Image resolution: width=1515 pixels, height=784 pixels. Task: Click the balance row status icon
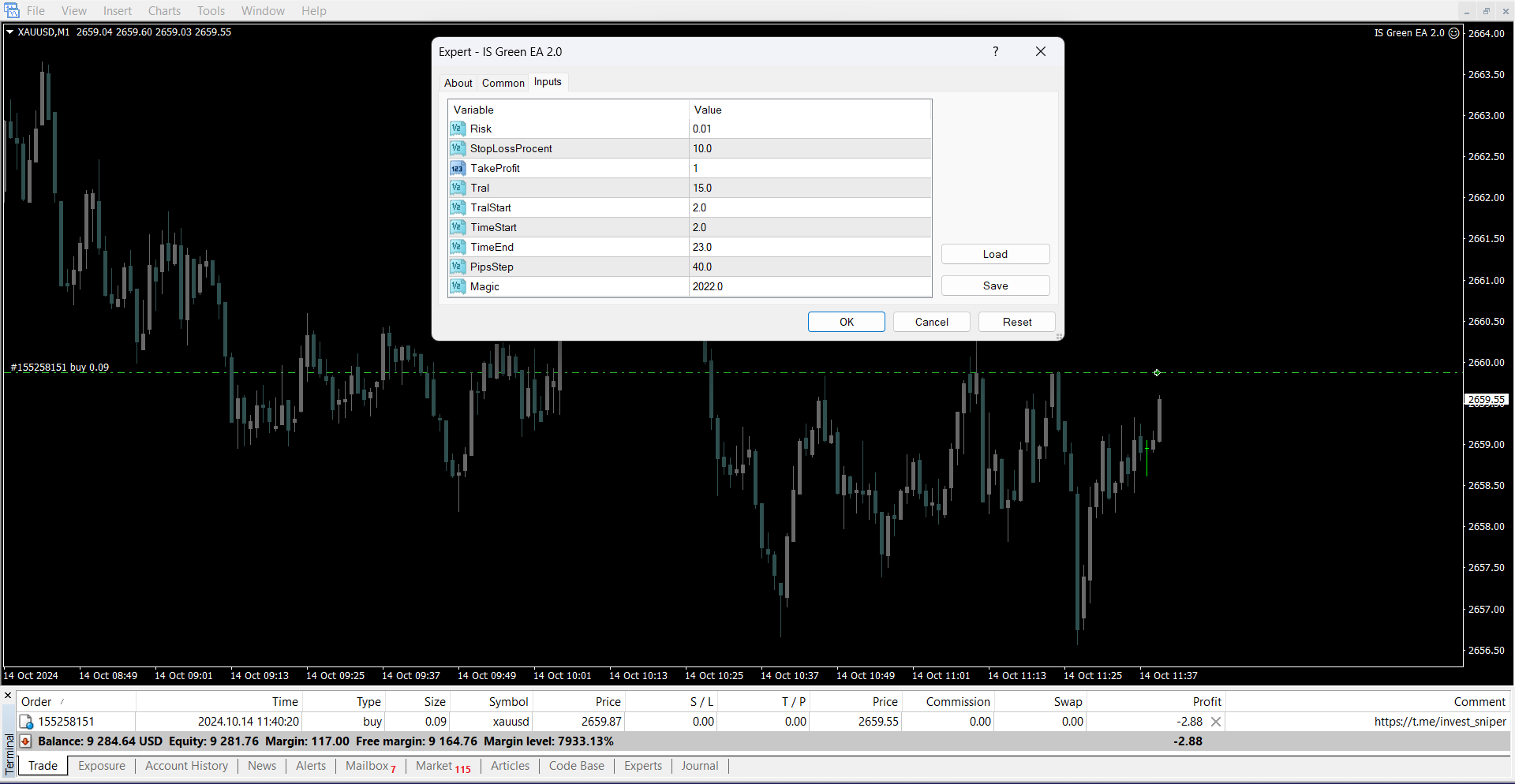pos(26,741)
